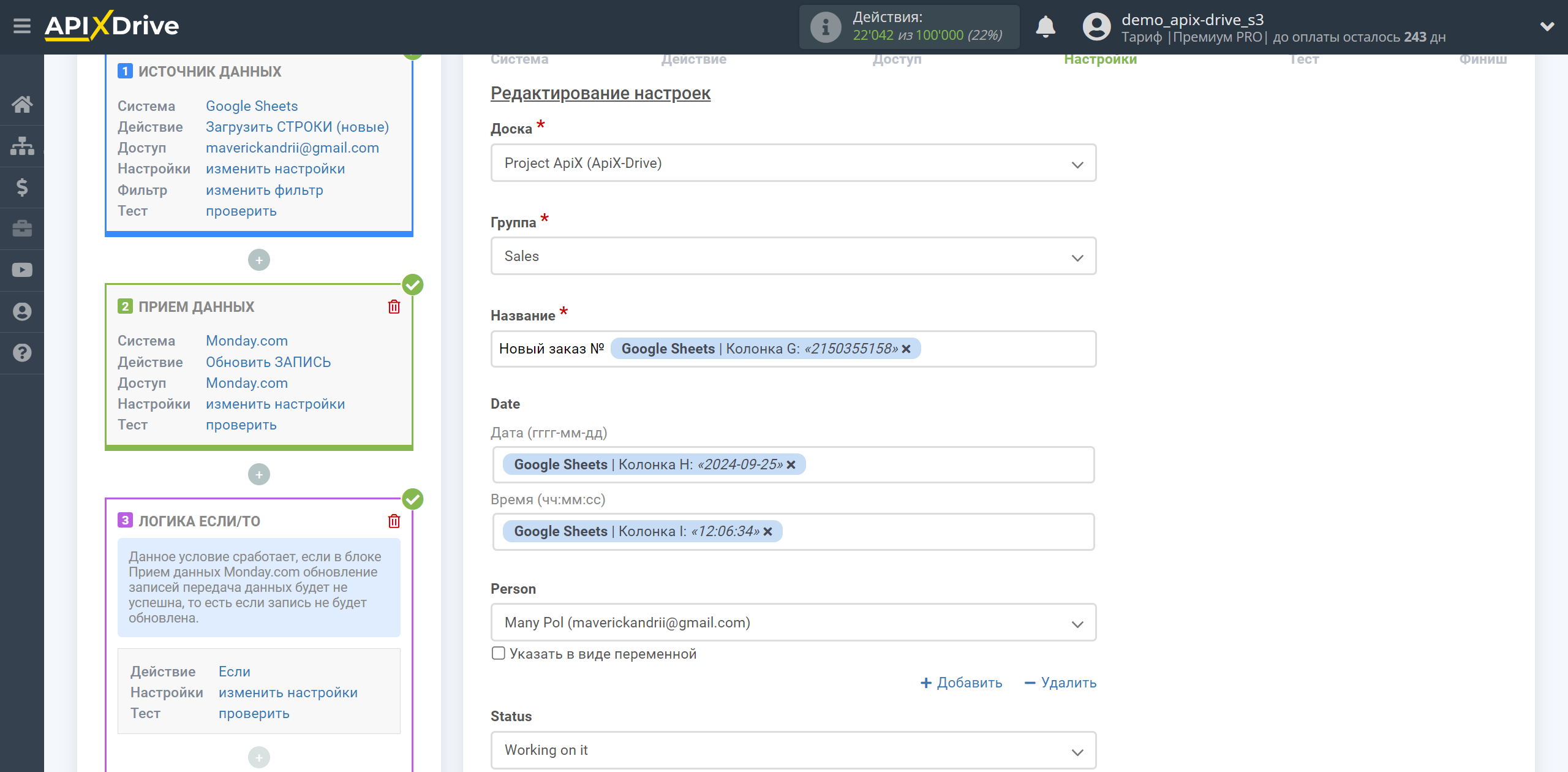Switch to Настройки step tab
The image size is (1568, 772).
point(1100,59)
